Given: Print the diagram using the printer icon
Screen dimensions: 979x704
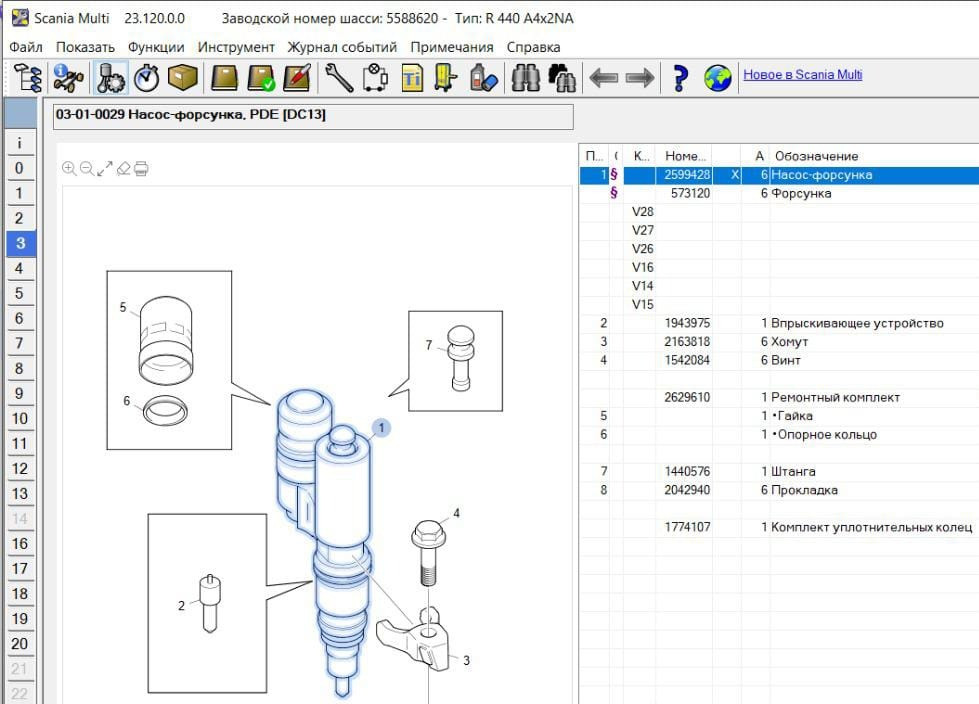Looking at the screenshot, I should tap(142, 169).
